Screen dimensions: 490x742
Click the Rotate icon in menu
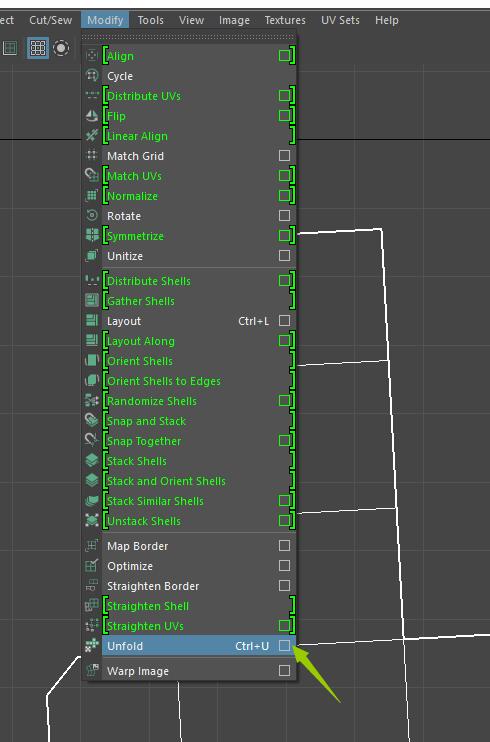[x=92, y=216]
